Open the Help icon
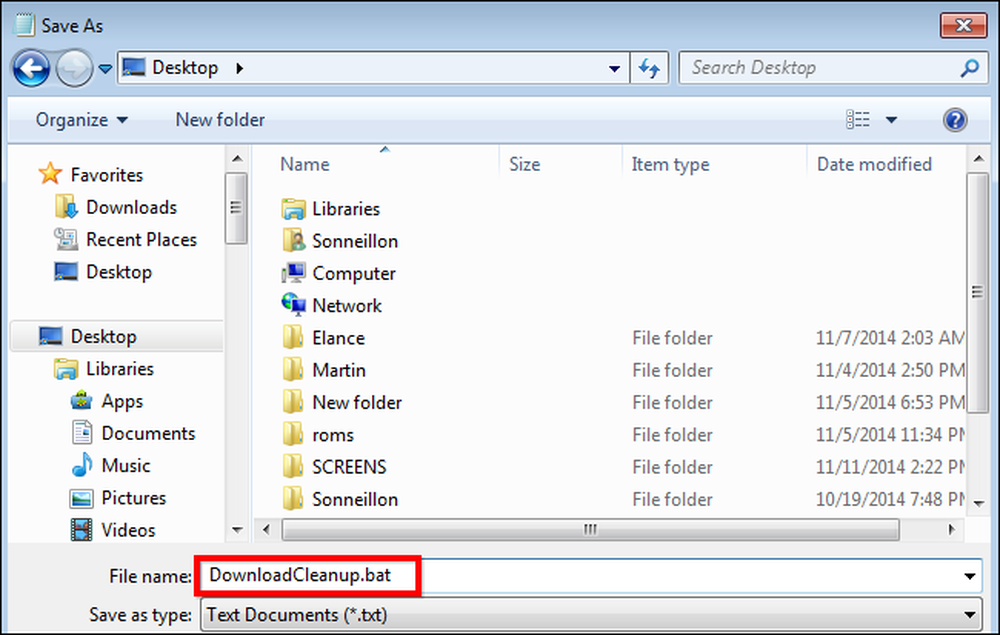Image resolution: width=1000 pixels, height=635 pixels. tap(955, 120)
